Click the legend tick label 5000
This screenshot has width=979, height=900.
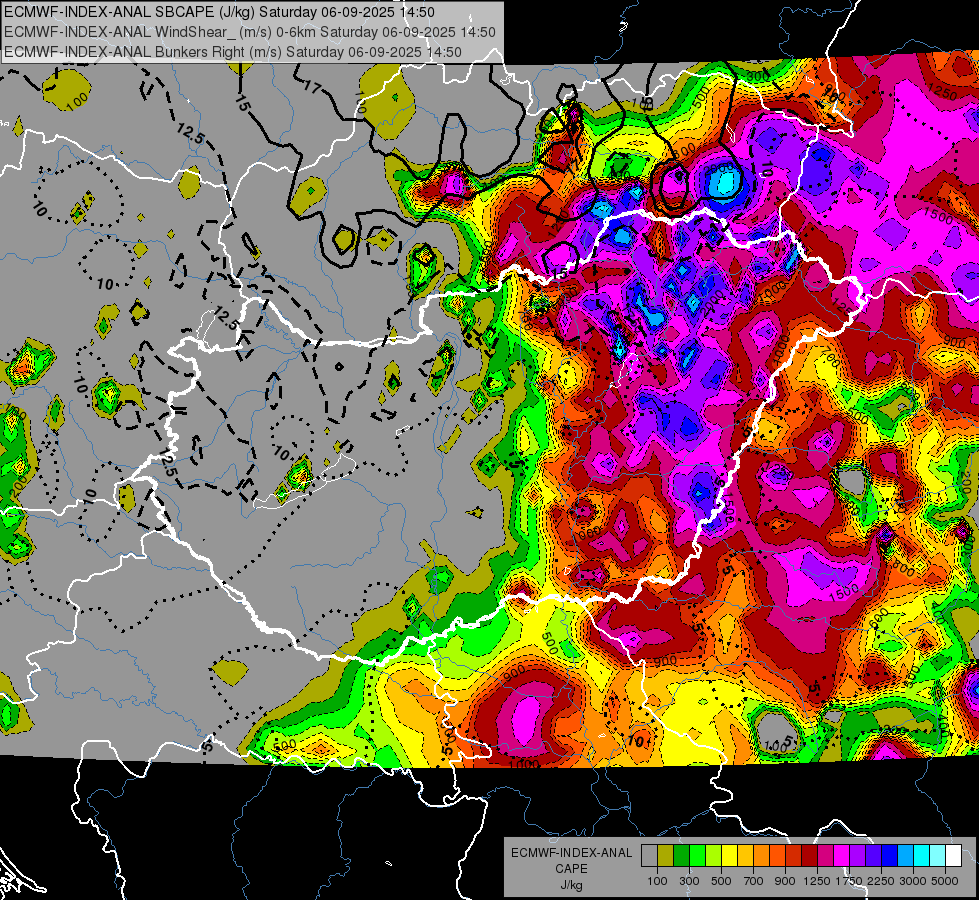pyautogui.click(x=945, y=881)
